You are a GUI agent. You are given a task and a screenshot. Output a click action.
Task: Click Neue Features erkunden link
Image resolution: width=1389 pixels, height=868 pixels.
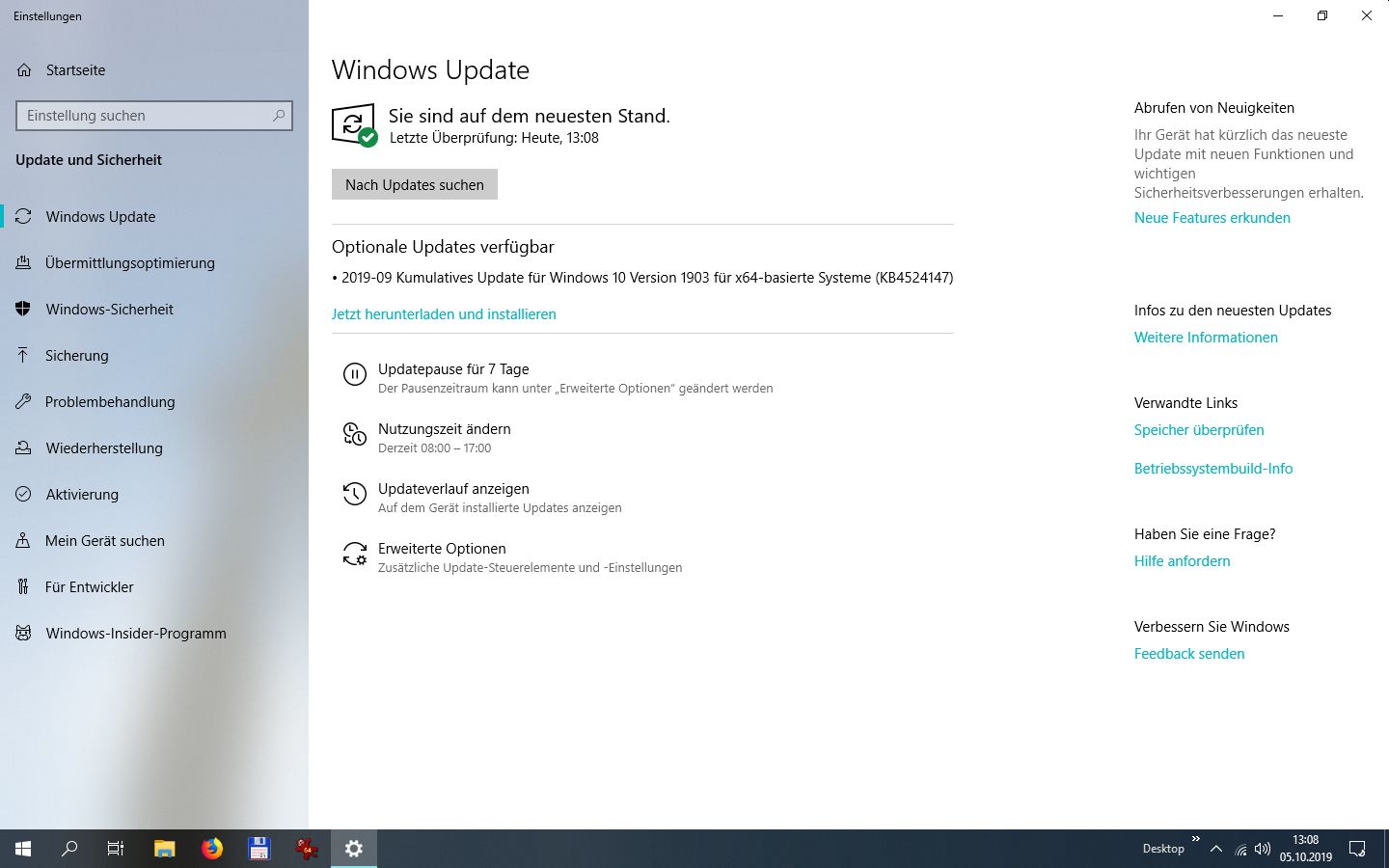tap(1212, 218)
